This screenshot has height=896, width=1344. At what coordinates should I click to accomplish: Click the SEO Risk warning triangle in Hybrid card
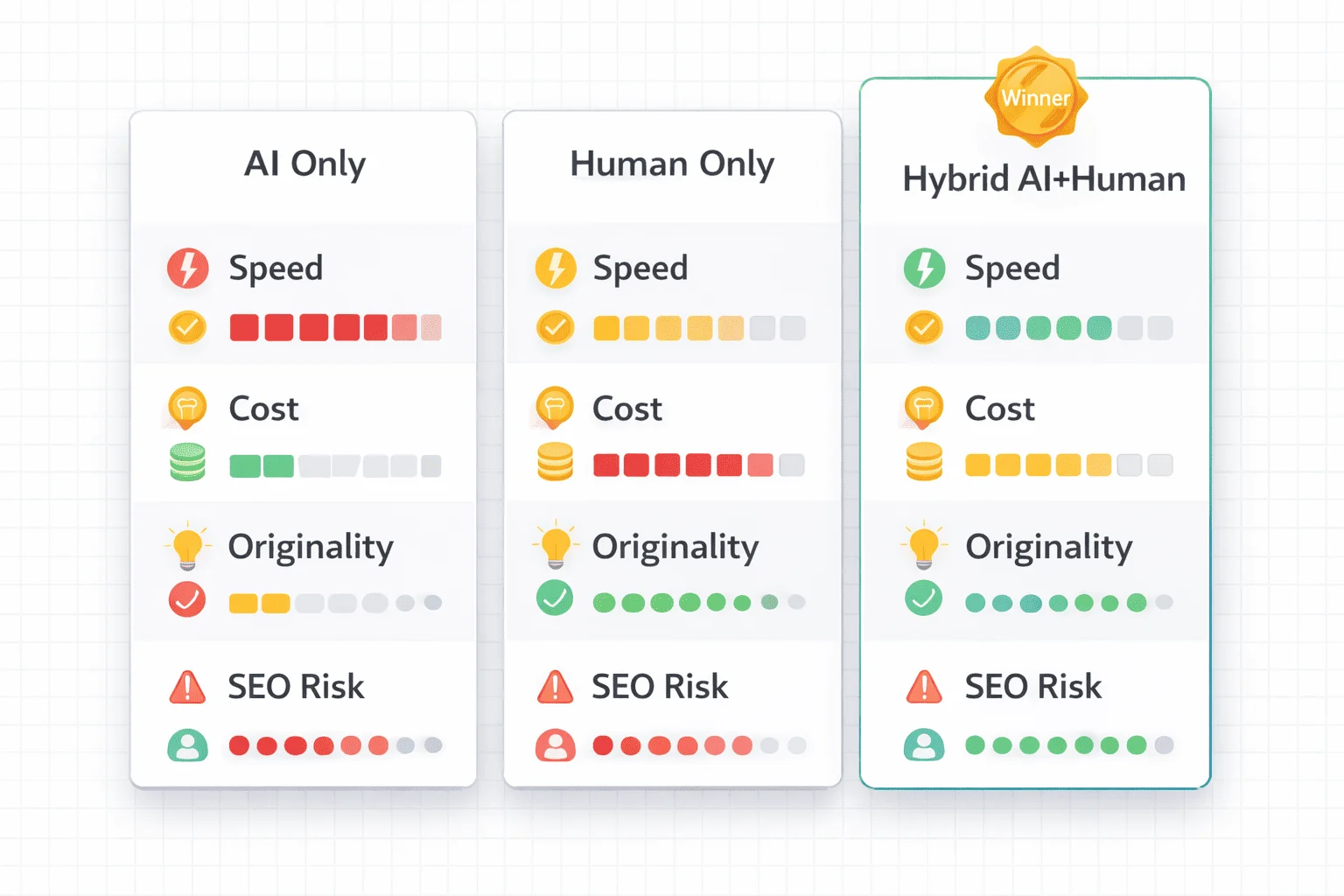[924, 687]
